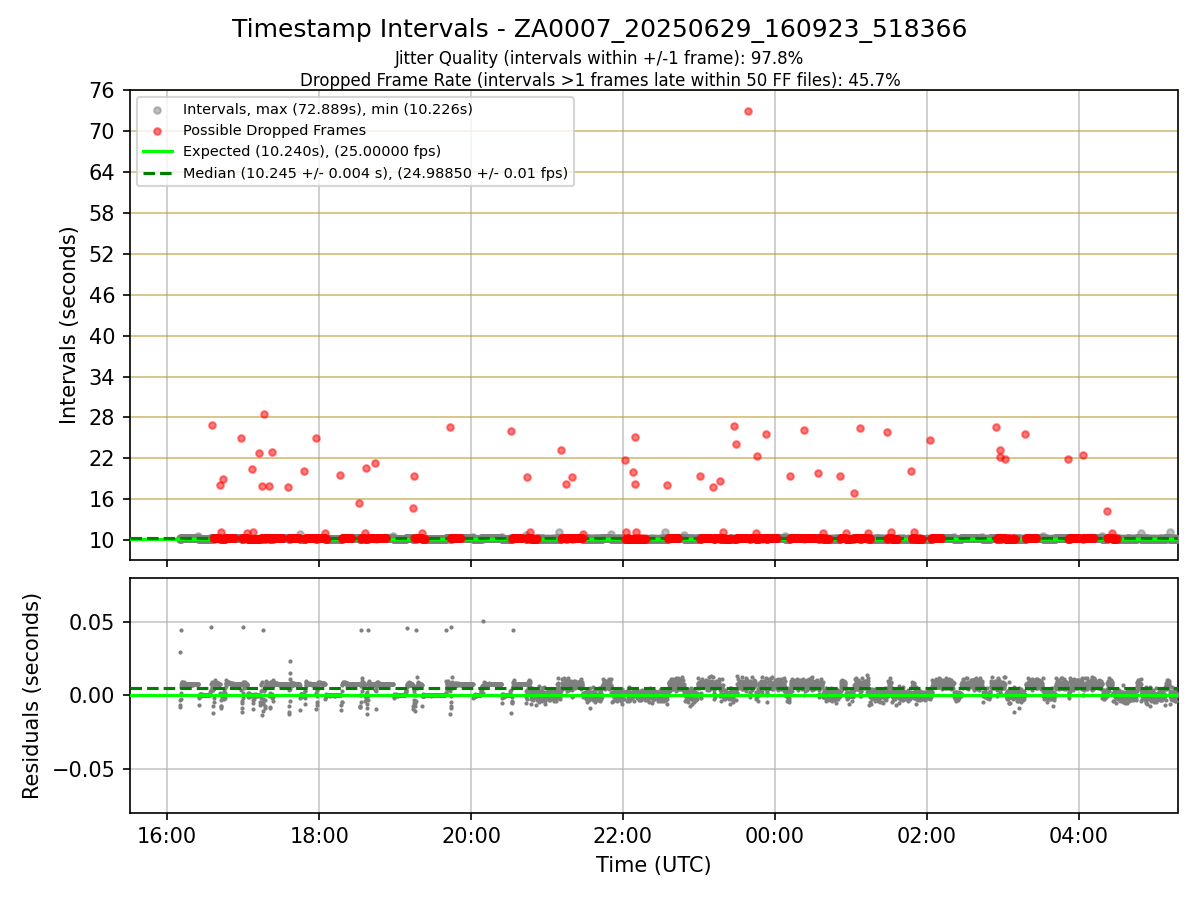The image size is (1200, 900).
Task: Click the Jitter Quality 97.8% subtitle
Action: (x=599, y=58)
